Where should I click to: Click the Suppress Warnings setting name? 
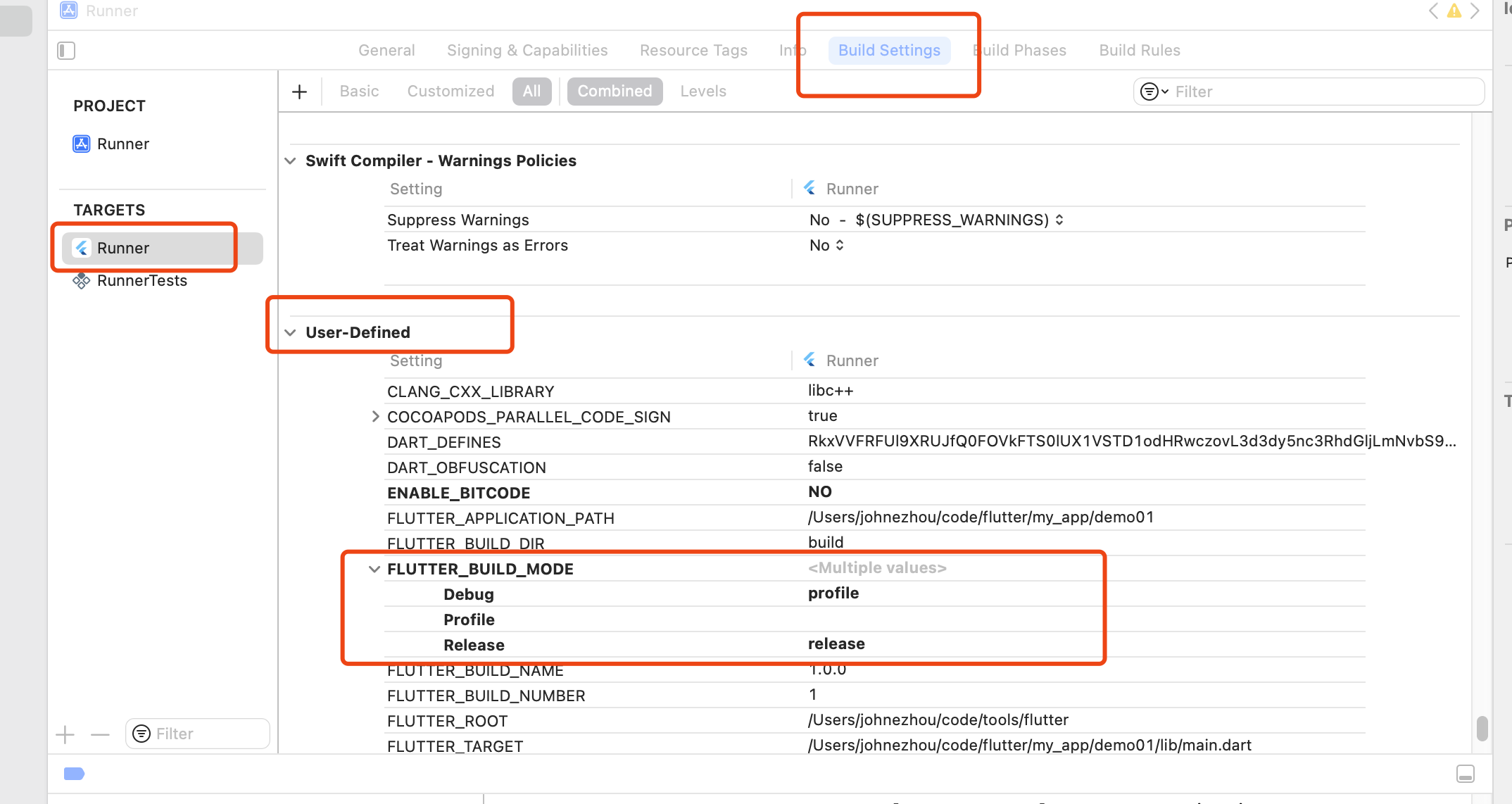(458, 220)
